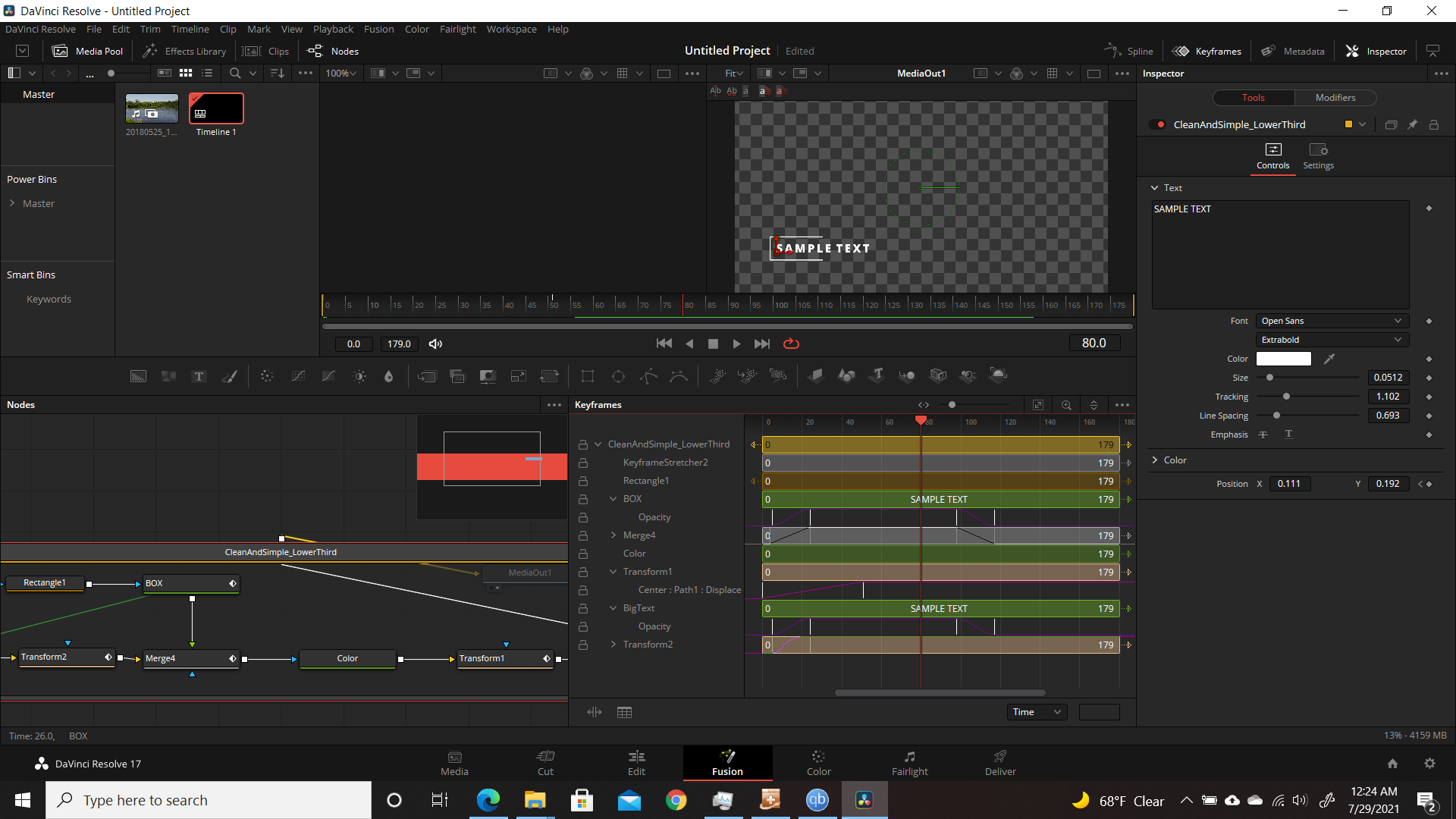Switch to the Color page
1456x819 pixels.
tap(818, 763)
